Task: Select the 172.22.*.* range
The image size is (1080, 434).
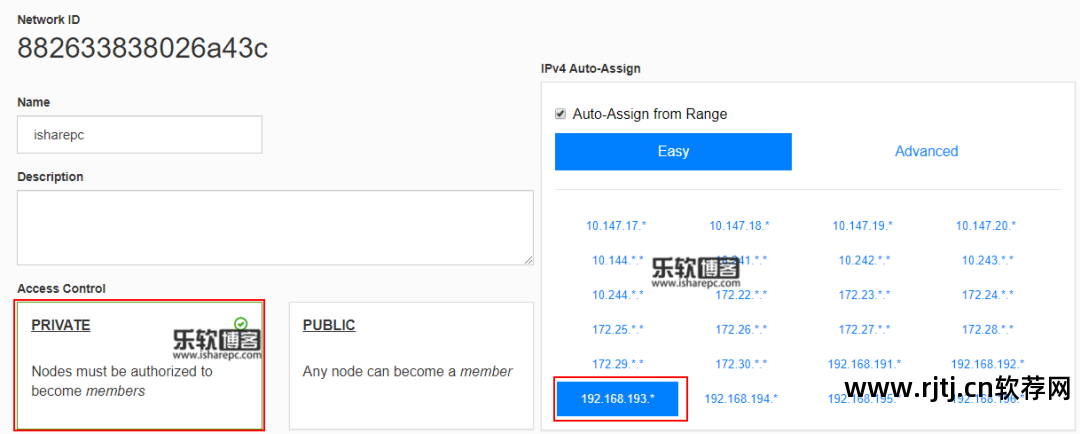Action: pos(740,295)
